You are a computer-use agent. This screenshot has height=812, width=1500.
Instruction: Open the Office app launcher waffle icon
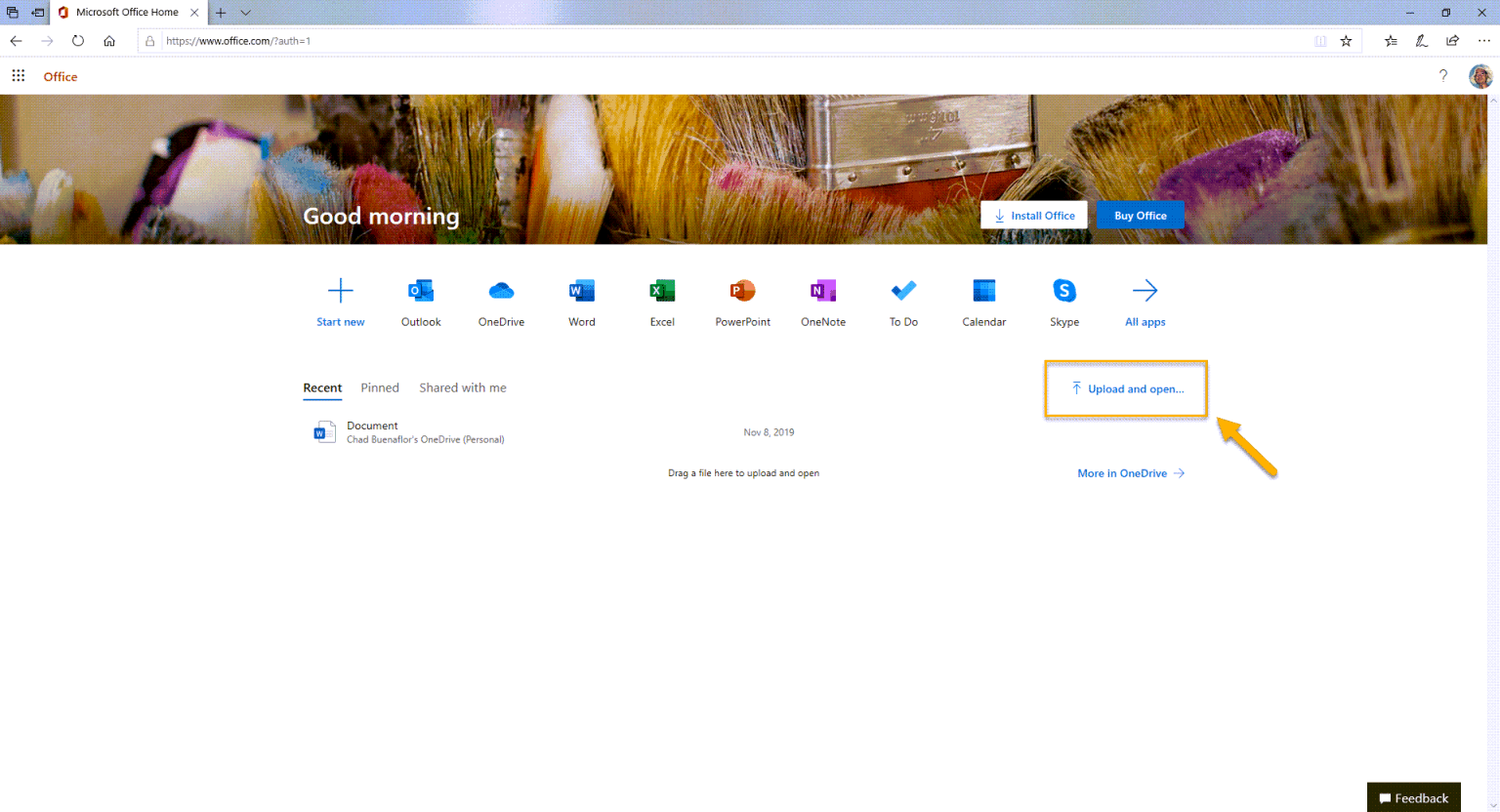click(18, 75)
